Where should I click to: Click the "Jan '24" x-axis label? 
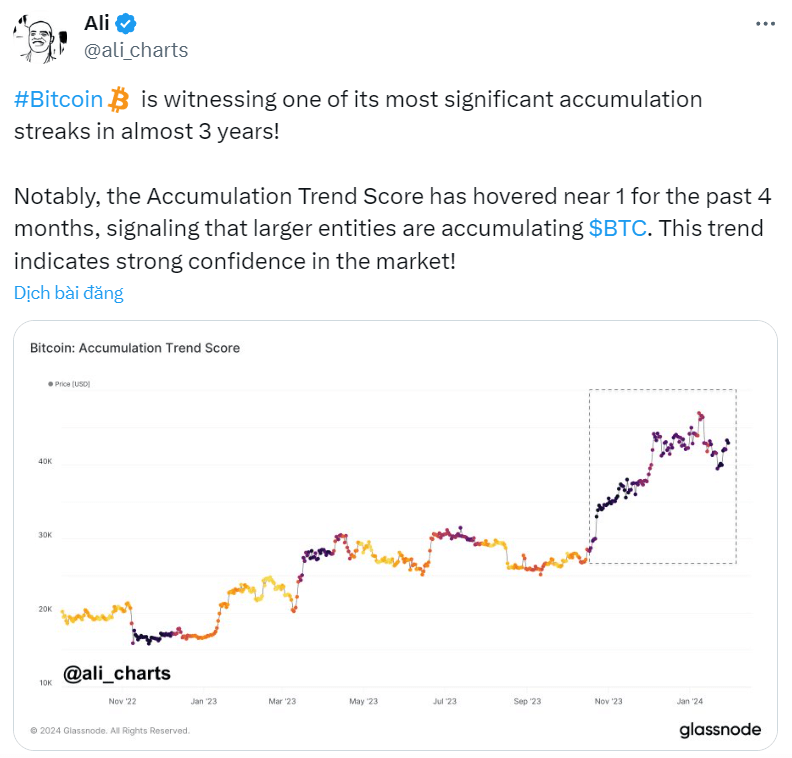pyautogui.click(x=691, y=702)
